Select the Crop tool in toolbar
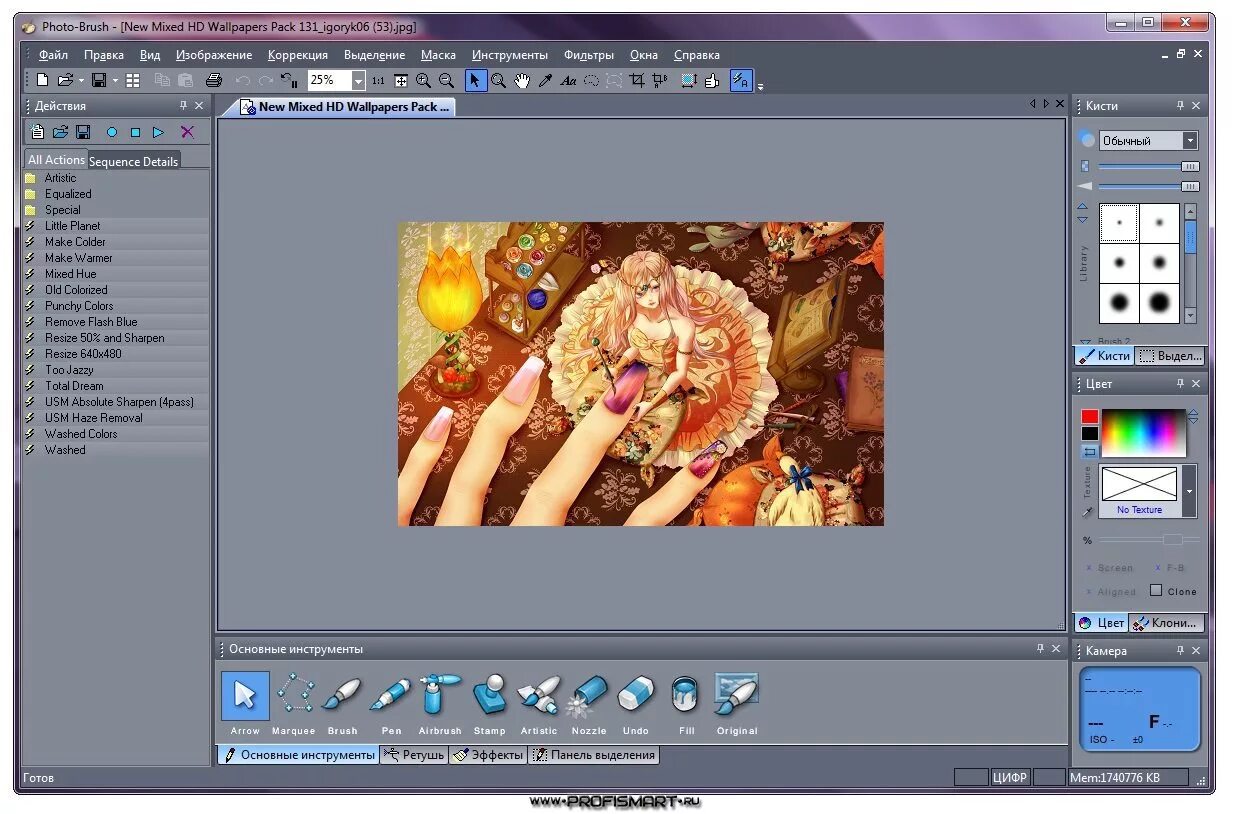This screenshot has height=814, width=1233. click(637, 80)
